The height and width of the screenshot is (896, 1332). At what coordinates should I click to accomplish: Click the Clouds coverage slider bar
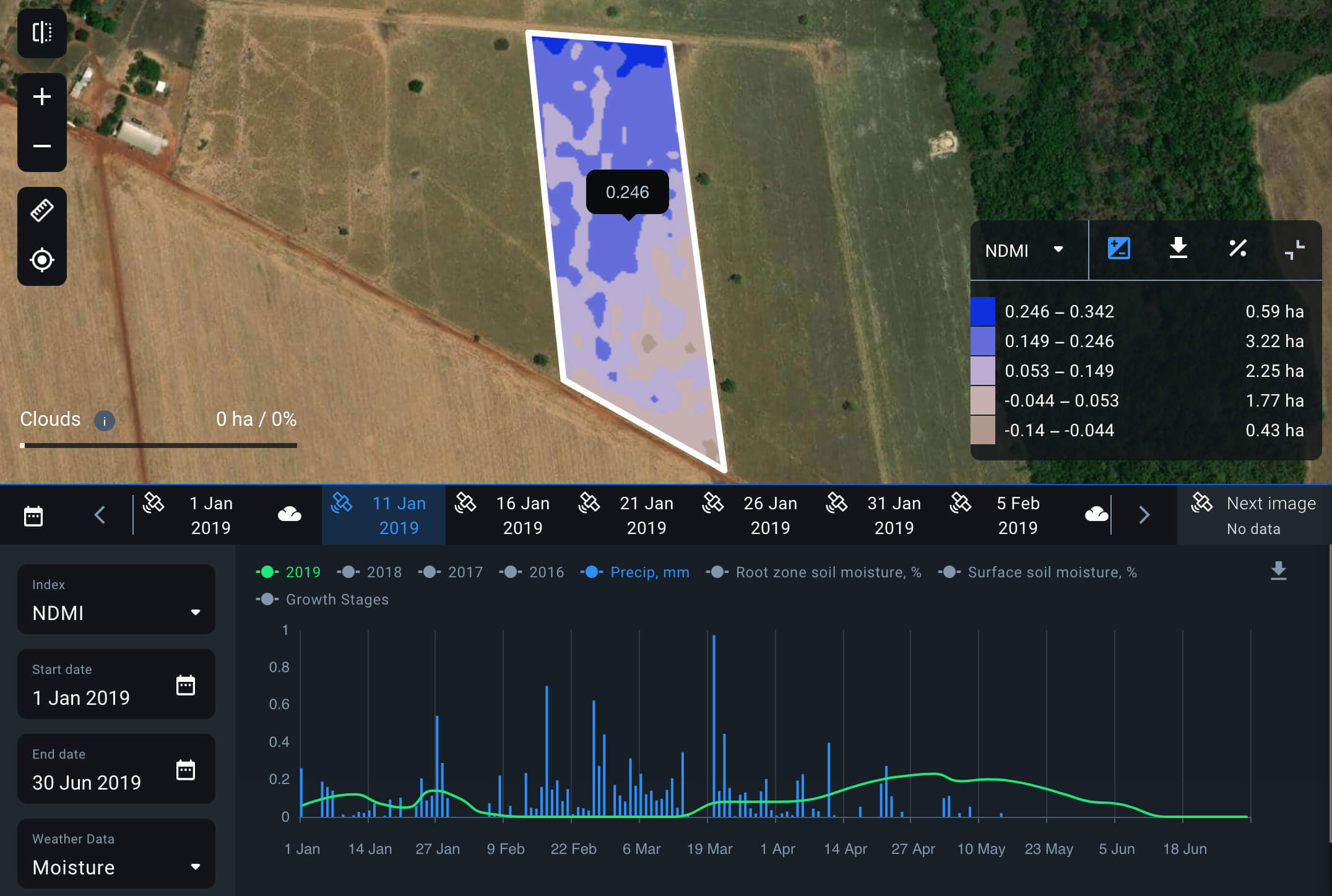(158, 445)
